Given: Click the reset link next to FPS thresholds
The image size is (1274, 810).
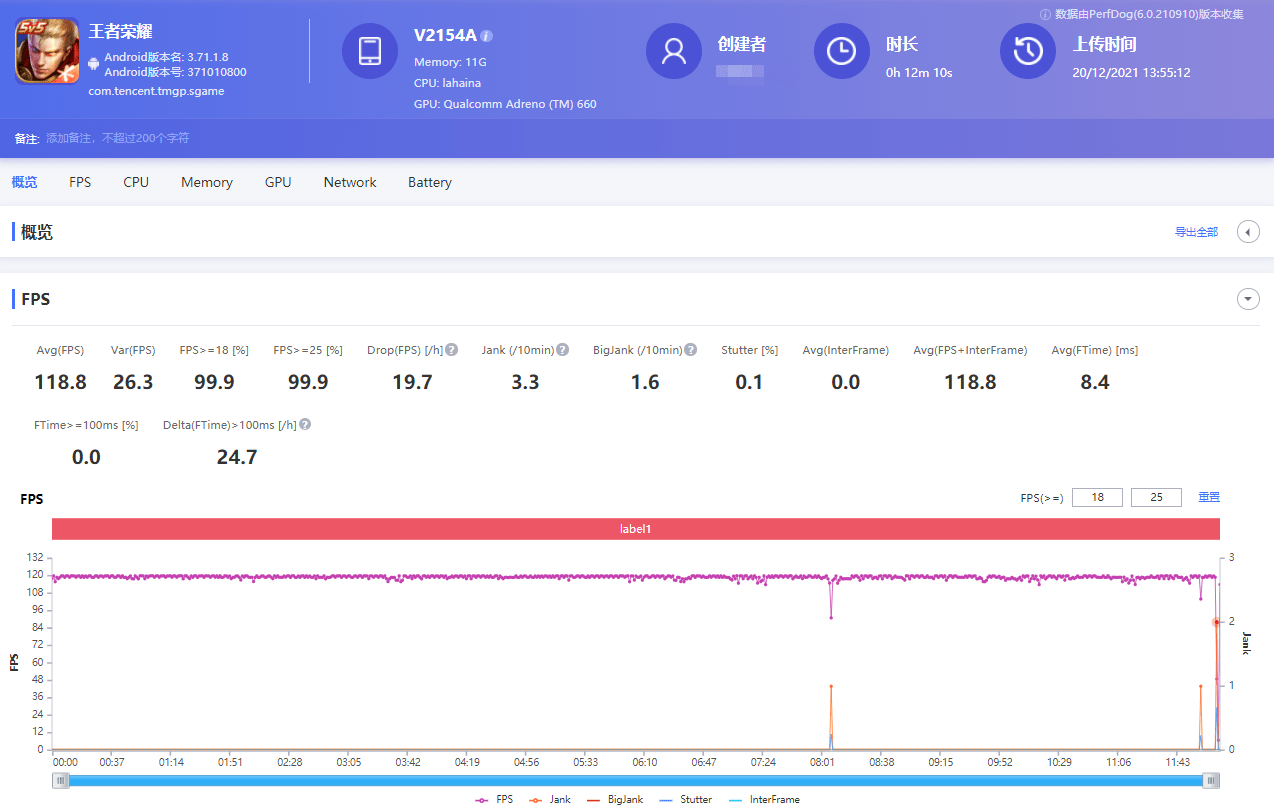Looking at the screenshot, I should (x=1209, y=497).
